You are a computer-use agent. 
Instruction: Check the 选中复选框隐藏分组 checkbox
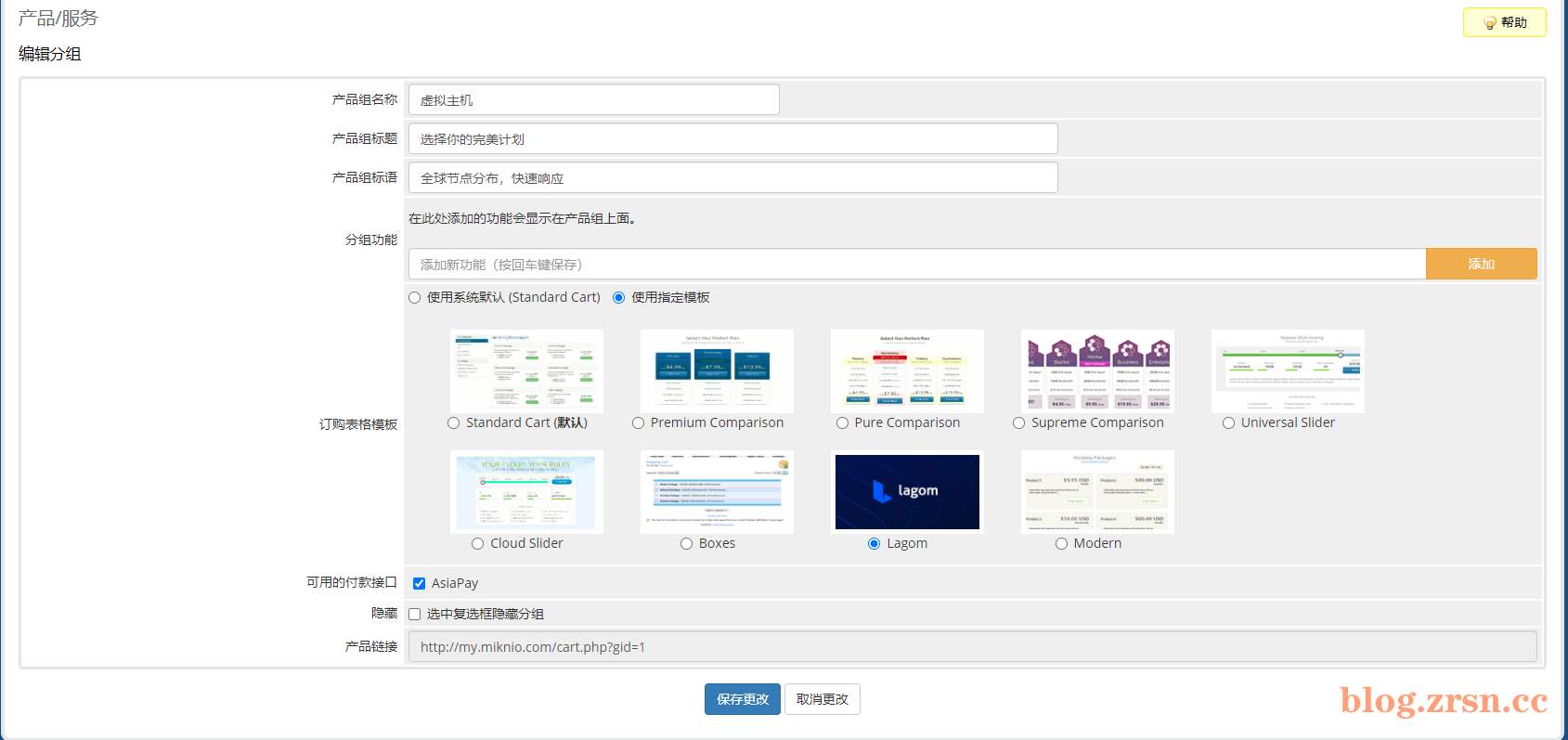(x=415, y=615)
